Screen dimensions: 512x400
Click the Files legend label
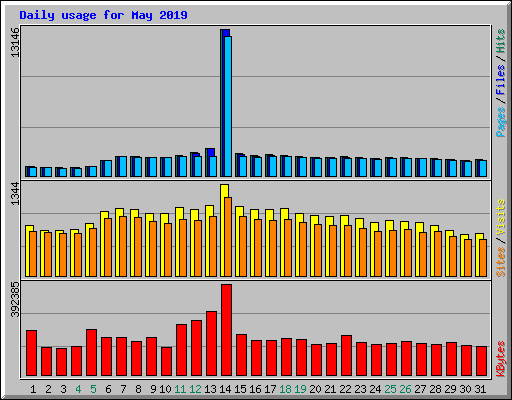coord(501,80)
